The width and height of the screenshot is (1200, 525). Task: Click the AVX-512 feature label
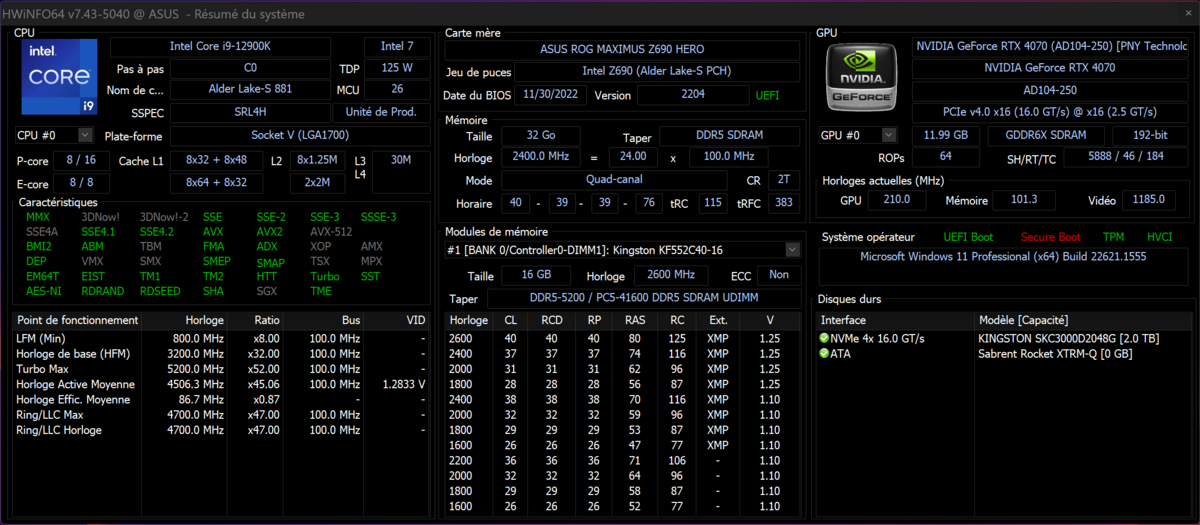click(331, 231)
